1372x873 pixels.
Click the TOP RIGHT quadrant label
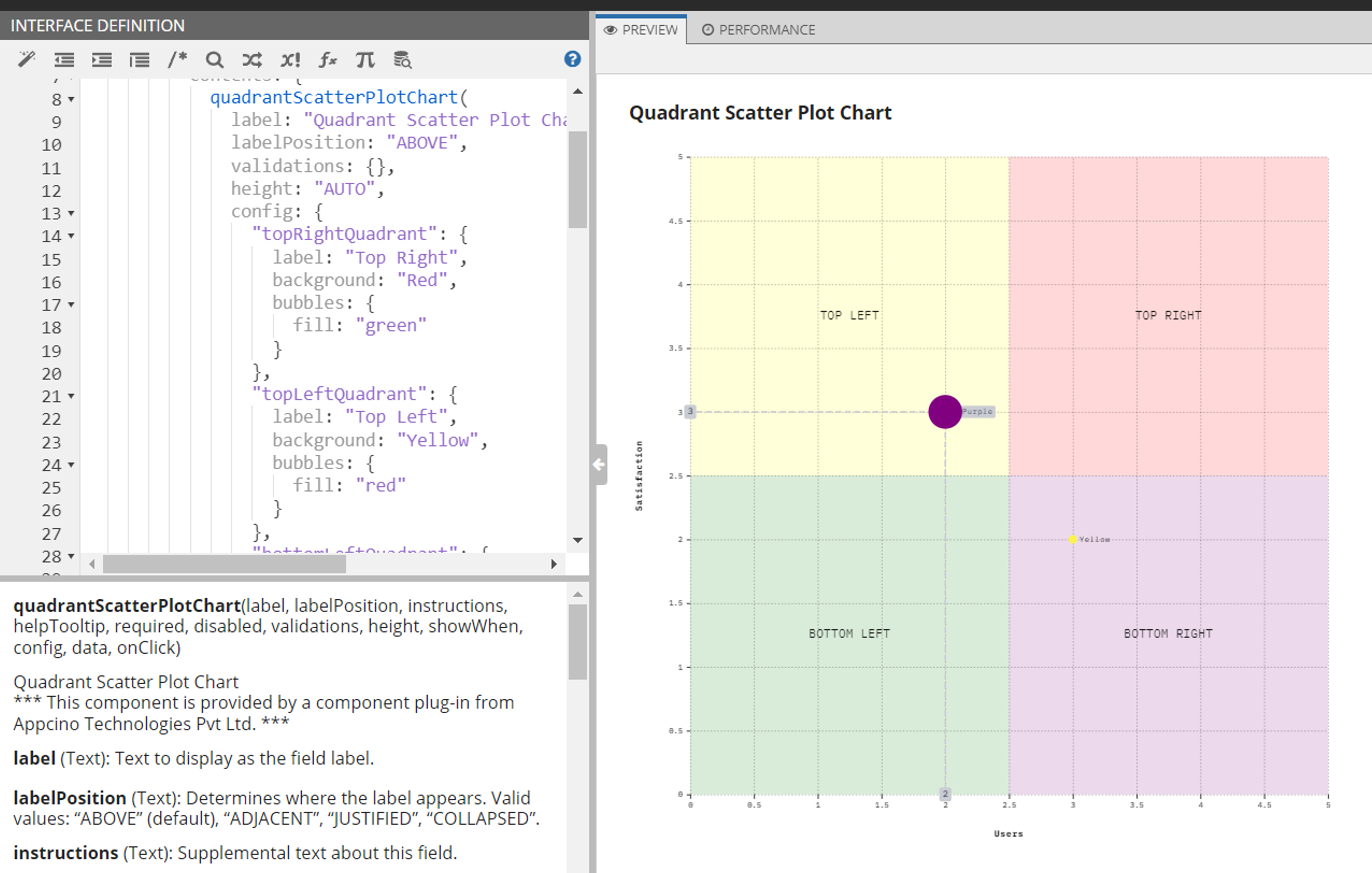1168,315
